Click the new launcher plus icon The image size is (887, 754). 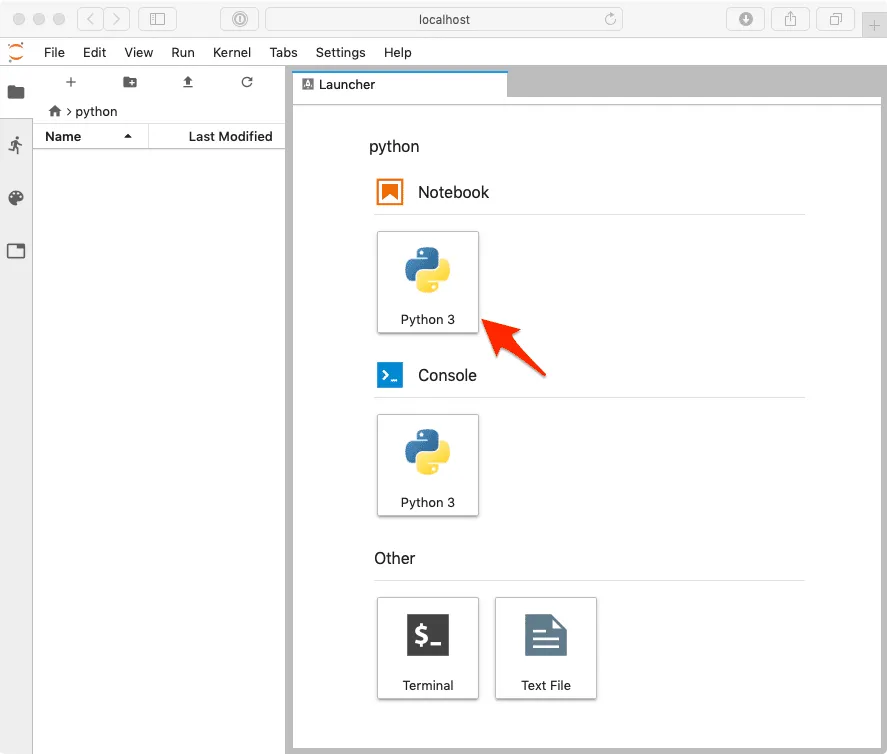(x=71, y=82)
